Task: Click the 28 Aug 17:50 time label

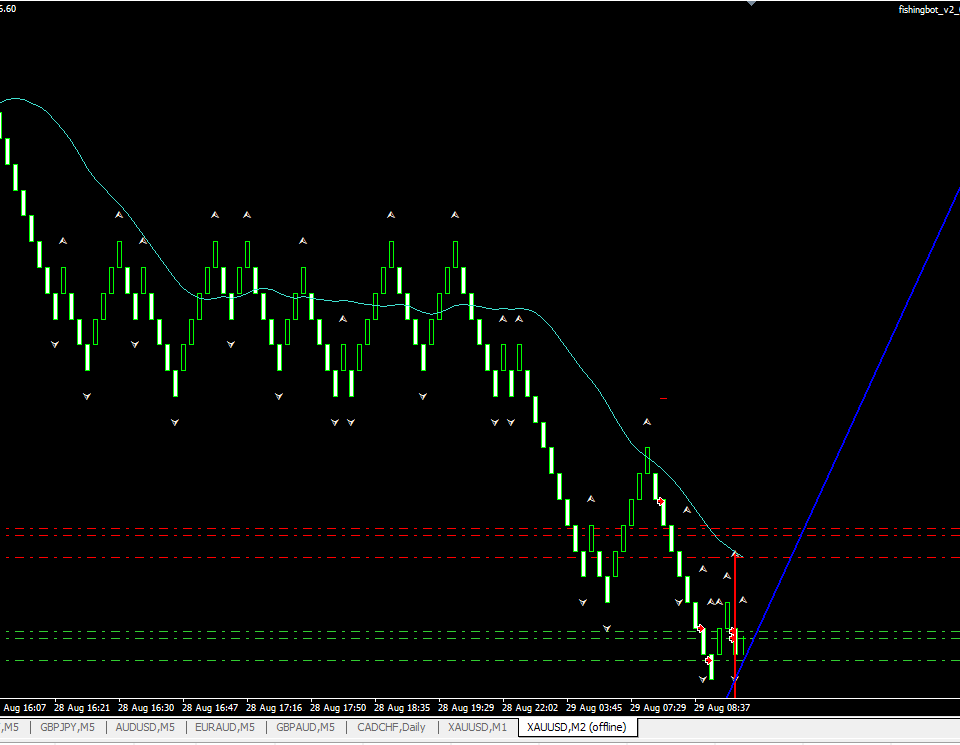Action: [x=338, y=708]
